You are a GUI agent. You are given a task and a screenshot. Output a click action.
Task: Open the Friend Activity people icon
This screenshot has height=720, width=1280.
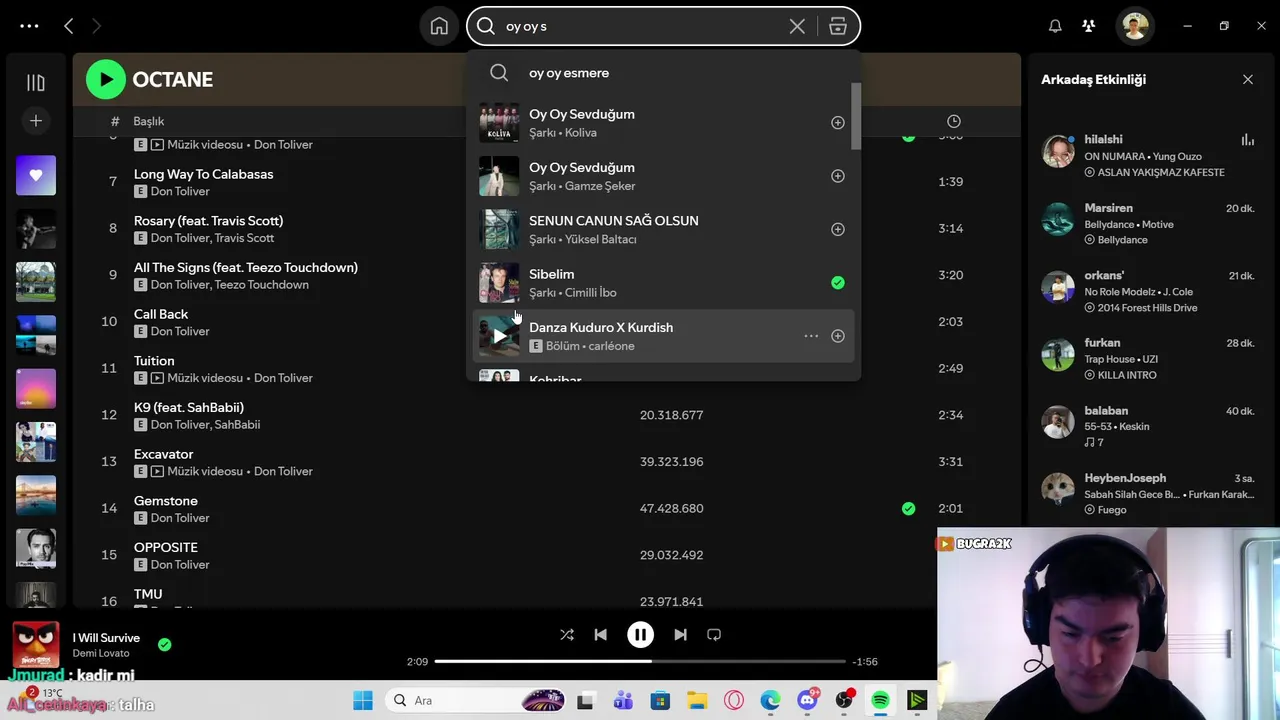[1089, 27]
